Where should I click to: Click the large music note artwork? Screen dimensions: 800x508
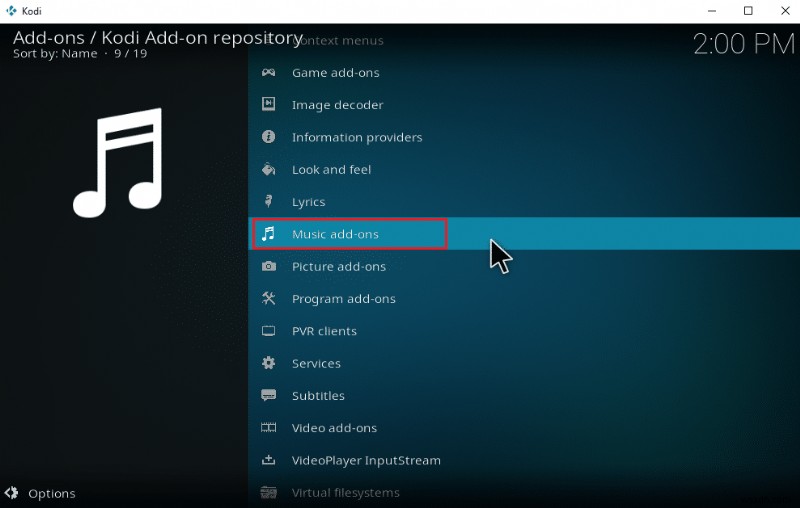point(118,163)
